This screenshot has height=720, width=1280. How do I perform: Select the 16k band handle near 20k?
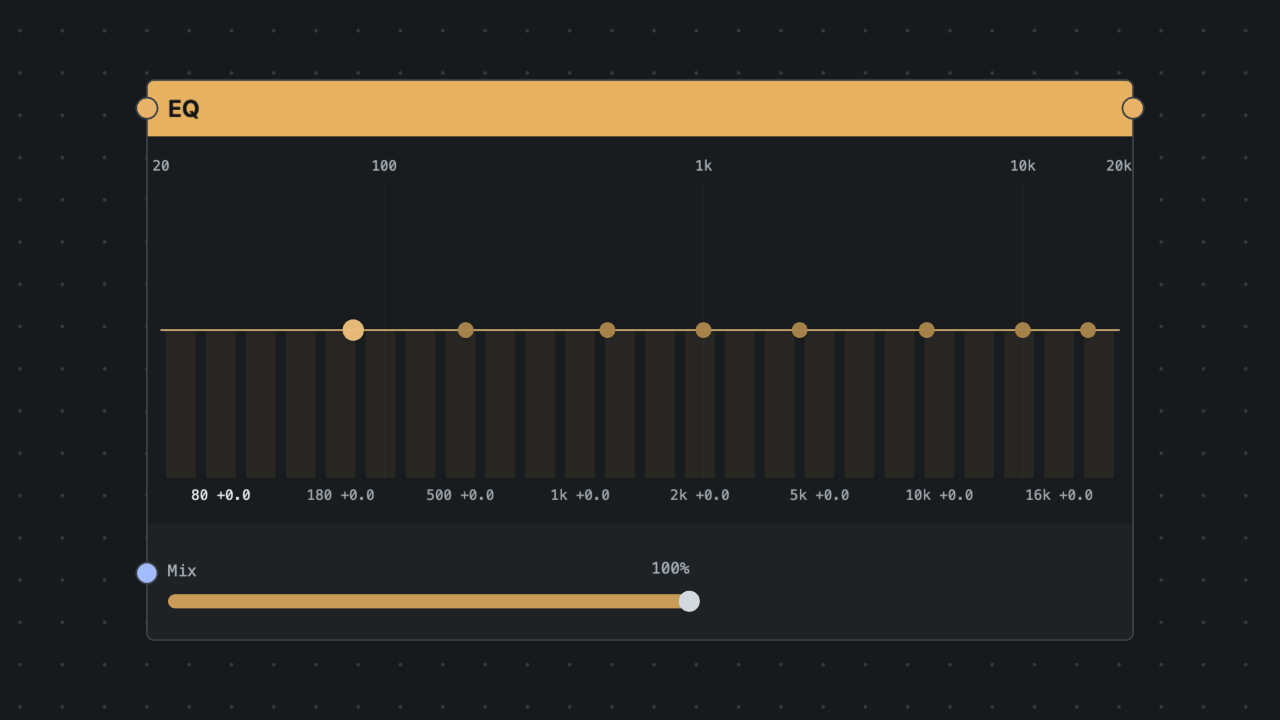pos(1088,330)
